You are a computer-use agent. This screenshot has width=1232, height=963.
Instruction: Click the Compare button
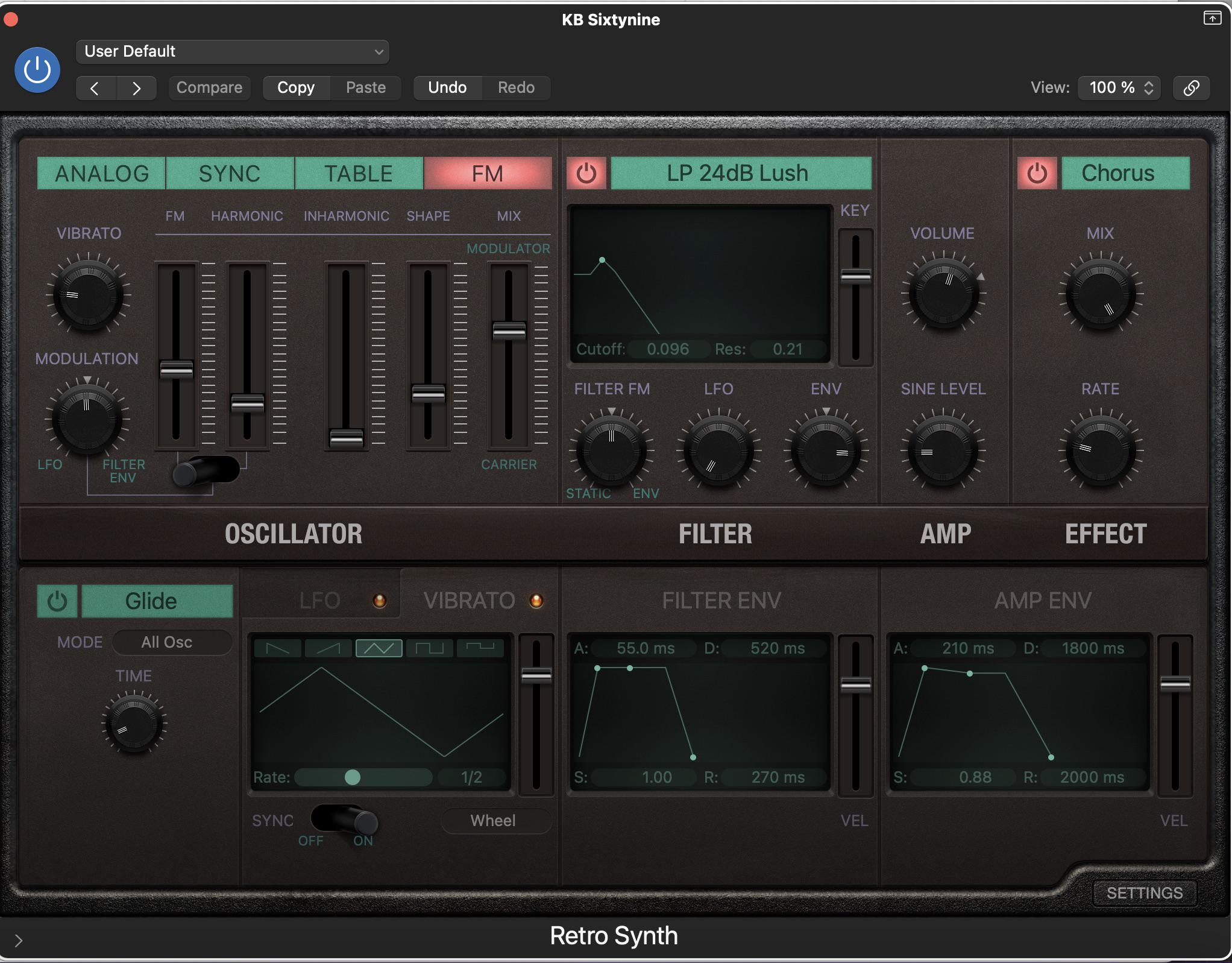pyautogui.click(x=209, y=88)
